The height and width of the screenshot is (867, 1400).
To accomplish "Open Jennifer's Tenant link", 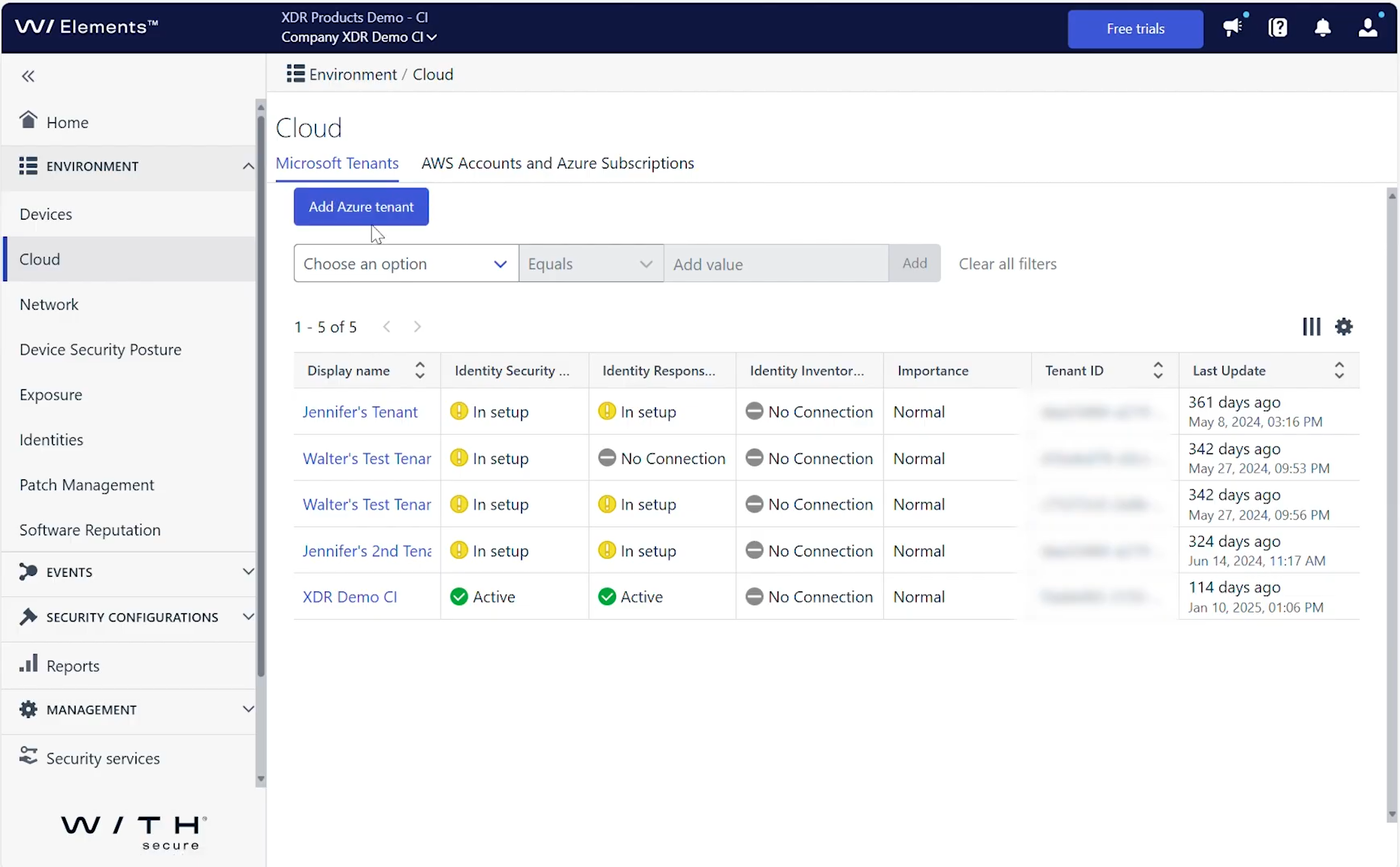I will 360,412.
